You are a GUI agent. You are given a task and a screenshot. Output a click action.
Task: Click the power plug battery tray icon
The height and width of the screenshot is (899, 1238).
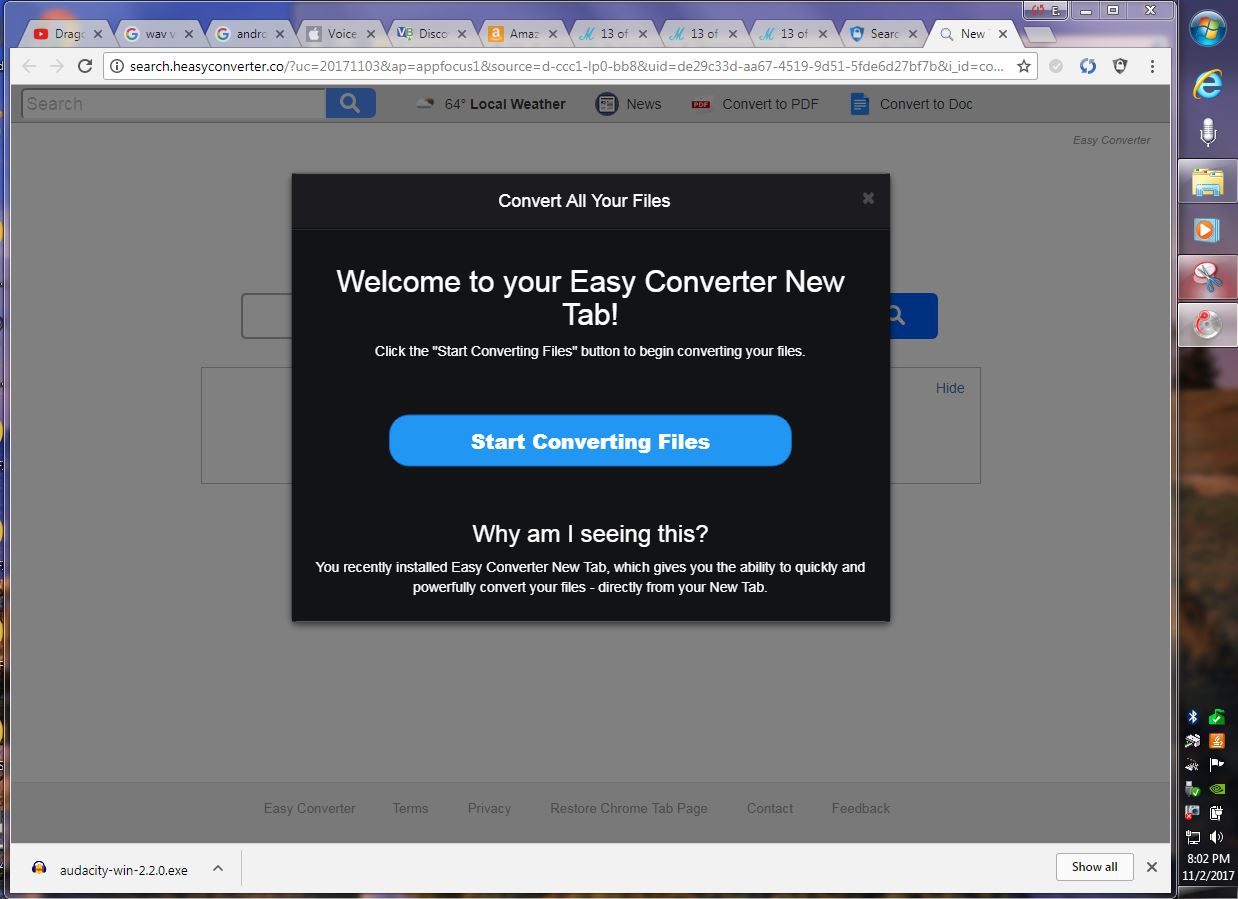click(1217, 813)
